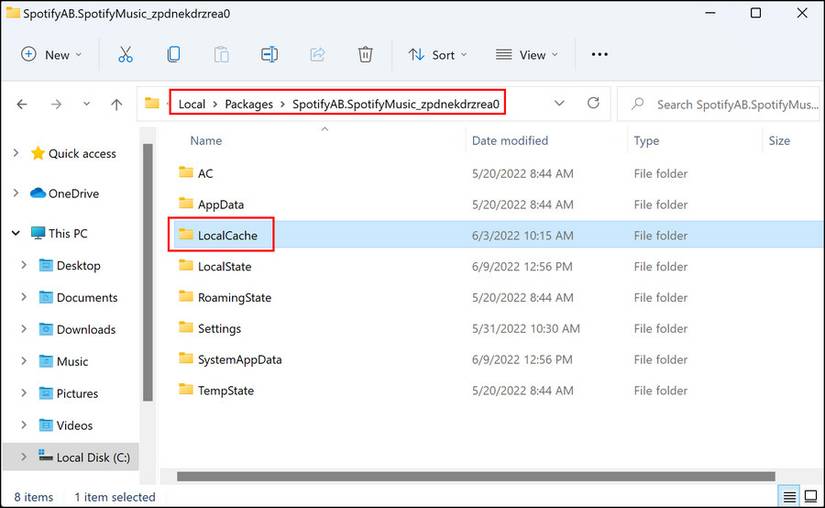The width and height of the screenshot is (825, 508).
Task: Cut the selected item with scissors icon
Action: (125, 55)
